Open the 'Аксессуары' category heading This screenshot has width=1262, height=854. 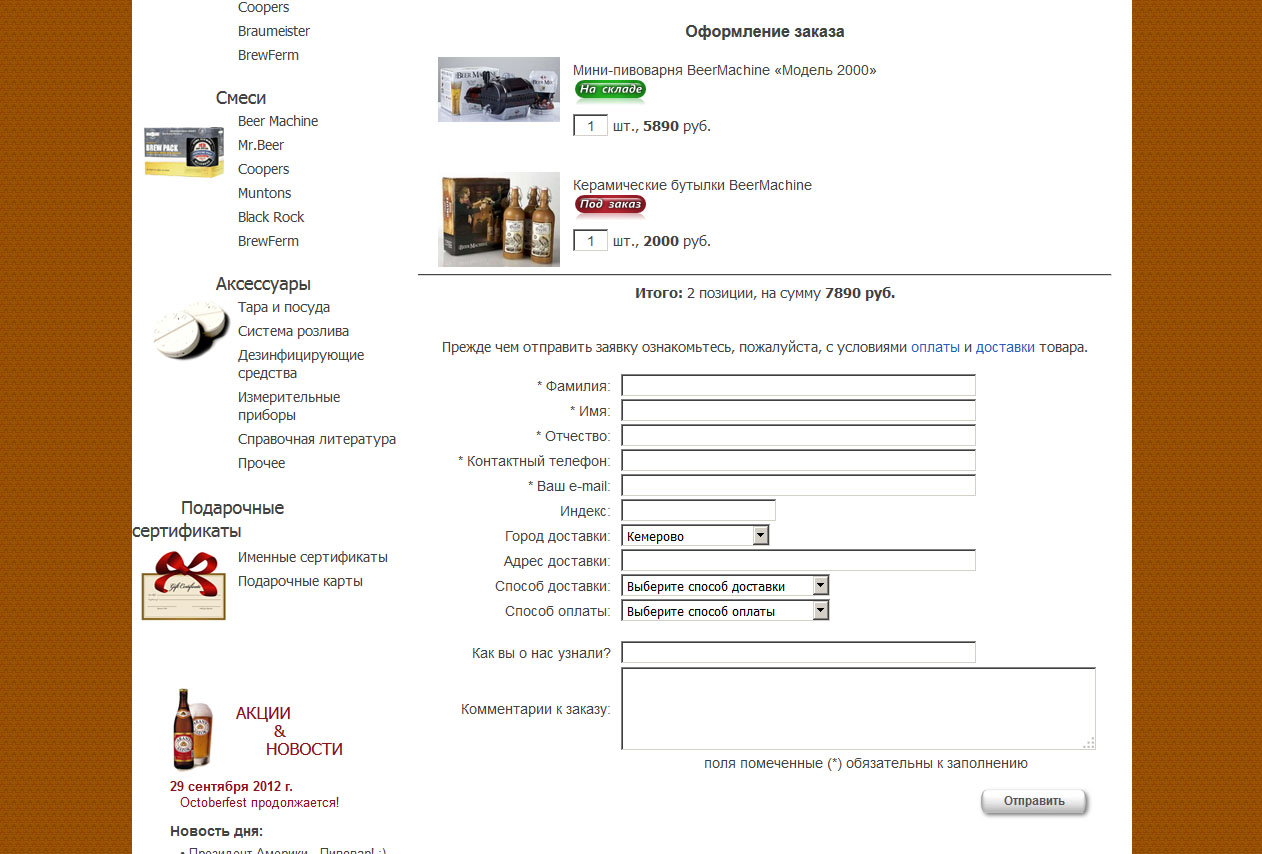pyautogui.click(x=263, y=284)
